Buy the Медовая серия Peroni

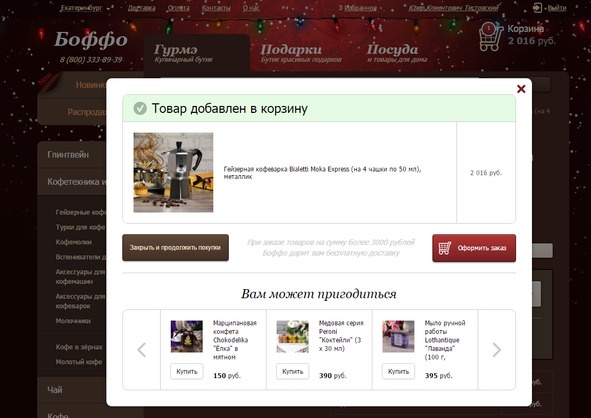(292, 371)
